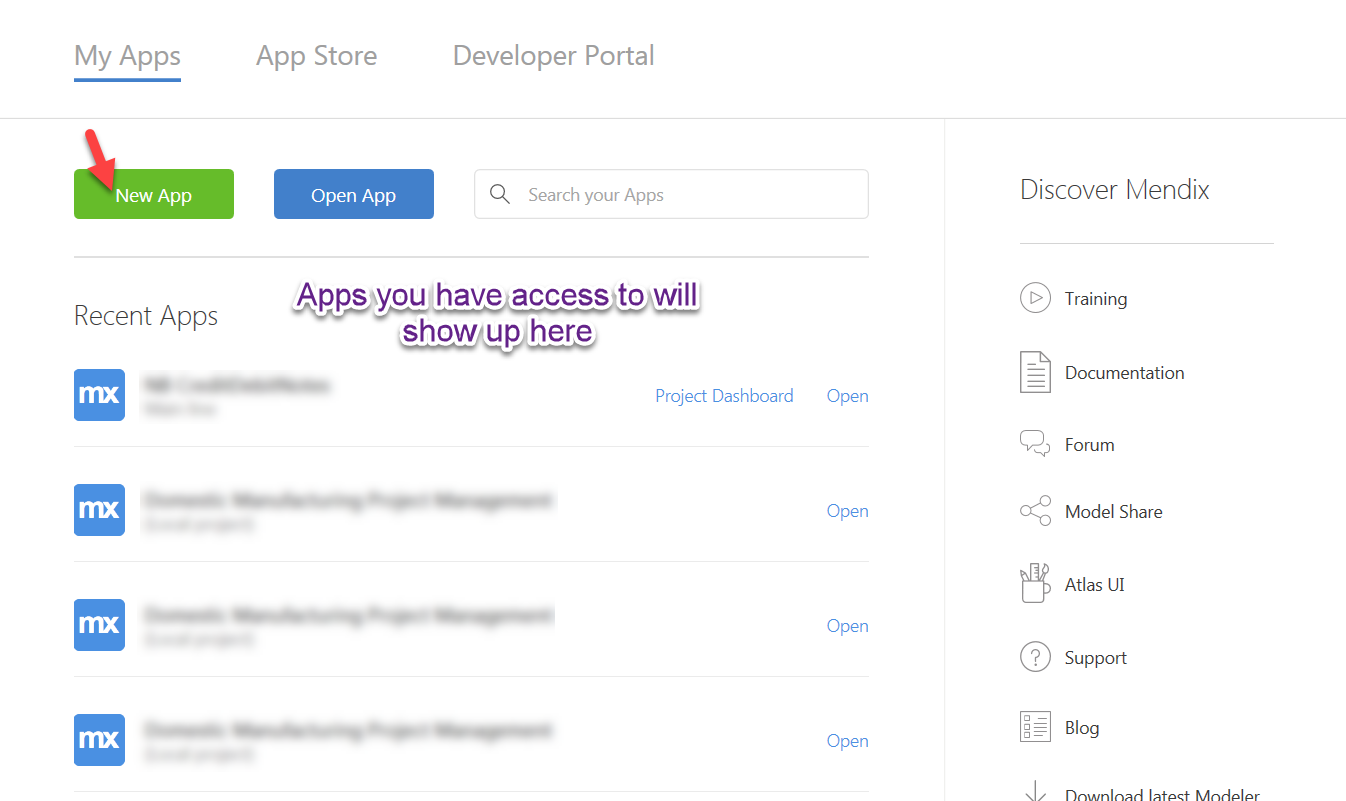Select the Documentation icon in sidebar
This screenshot has width=1346, height=801.
(1035, 371)
